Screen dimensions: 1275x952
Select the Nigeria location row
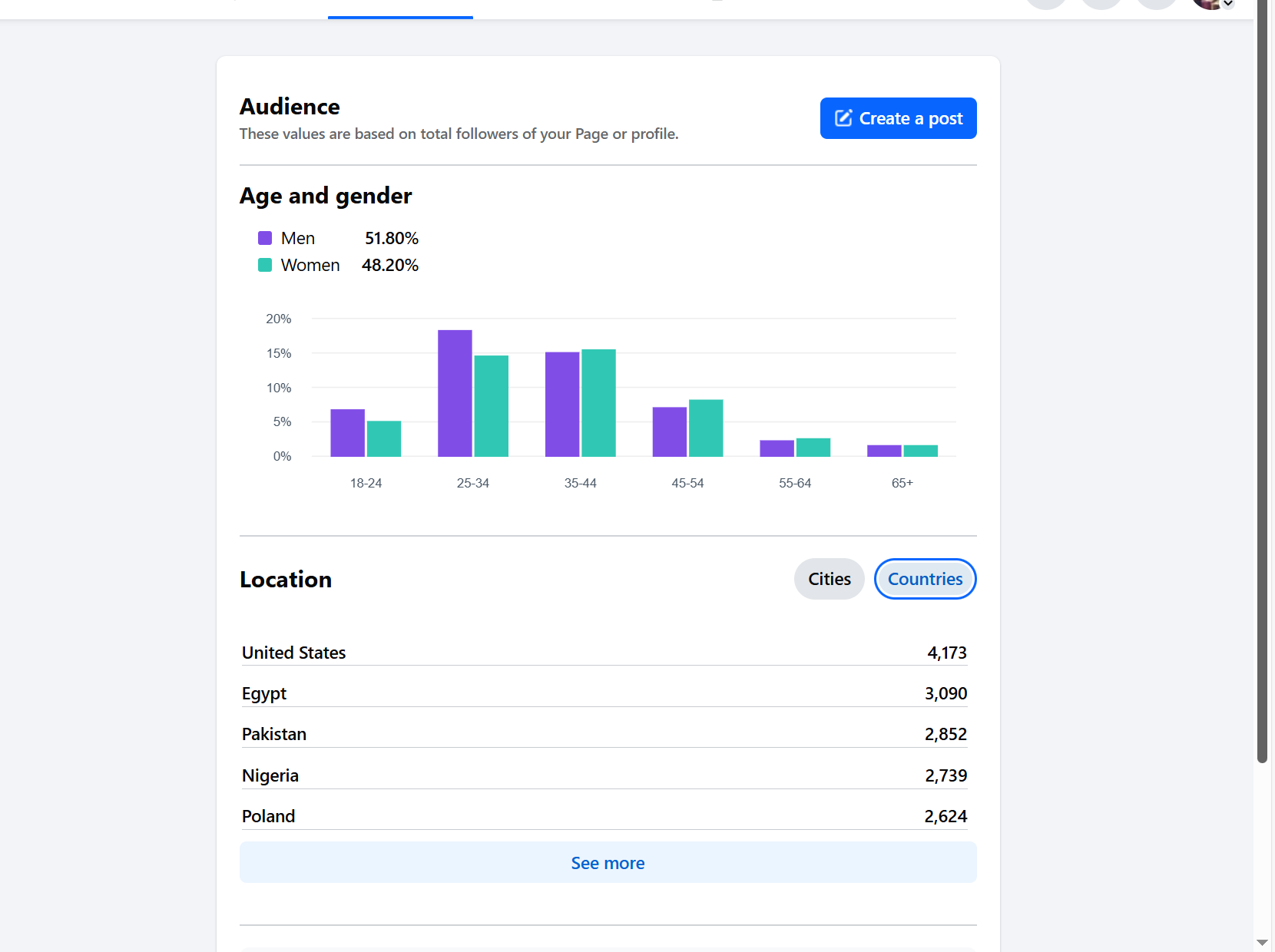click(604, 775)
